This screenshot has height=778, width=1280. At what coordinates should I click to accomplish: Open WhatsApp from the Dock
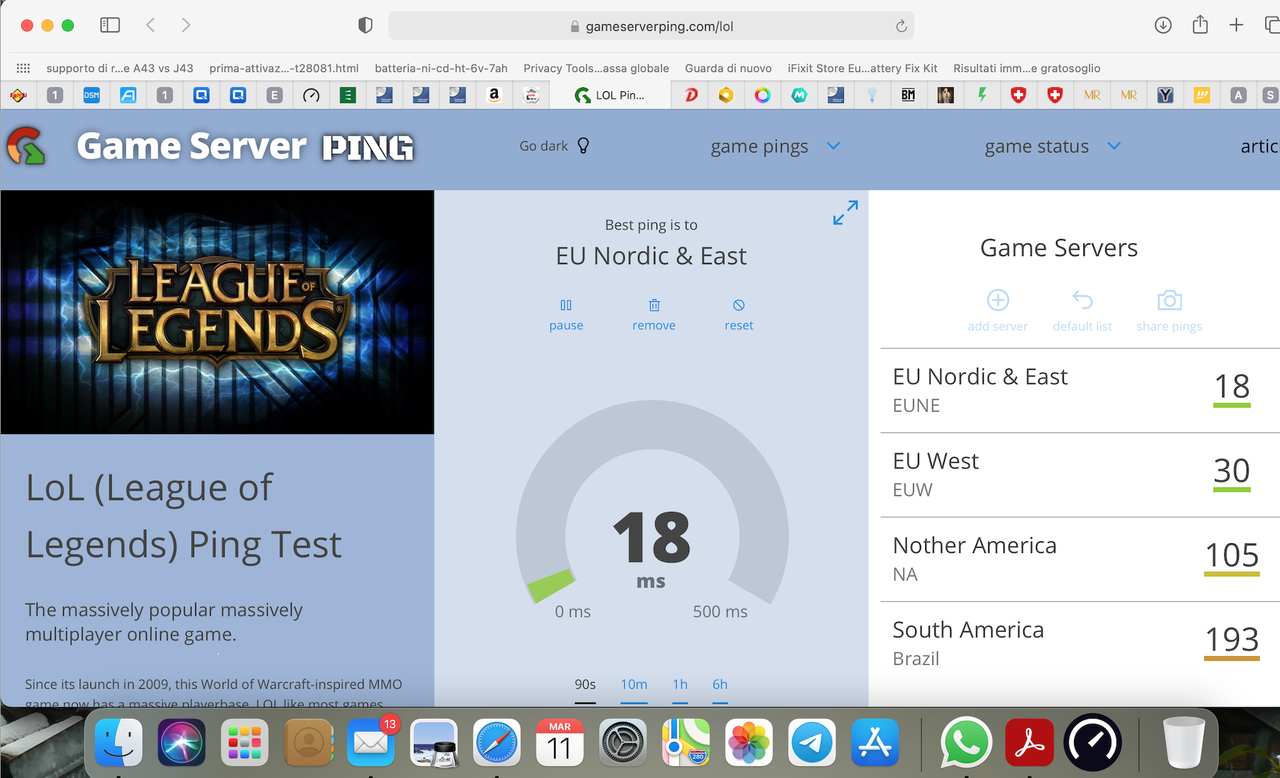(x=966, y=744)
